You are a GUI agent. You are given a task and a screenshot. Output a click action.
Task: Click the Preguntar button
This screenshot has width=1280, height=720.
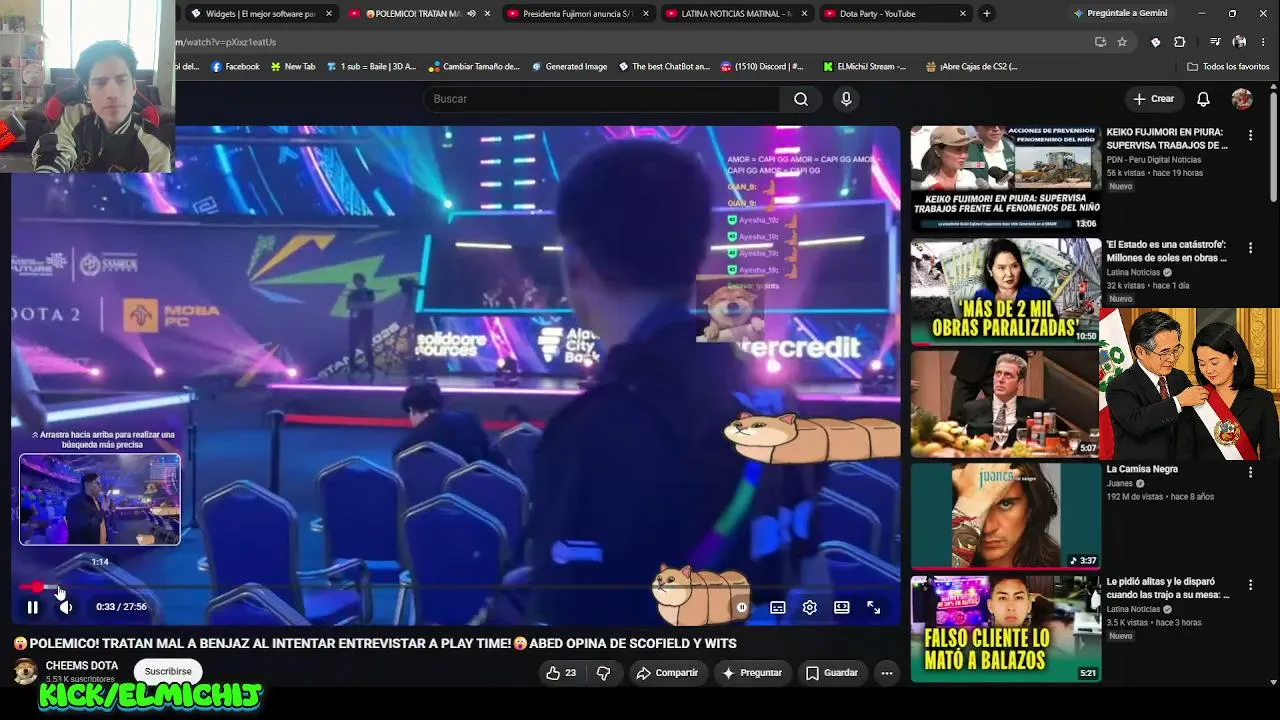coord(752,673)
